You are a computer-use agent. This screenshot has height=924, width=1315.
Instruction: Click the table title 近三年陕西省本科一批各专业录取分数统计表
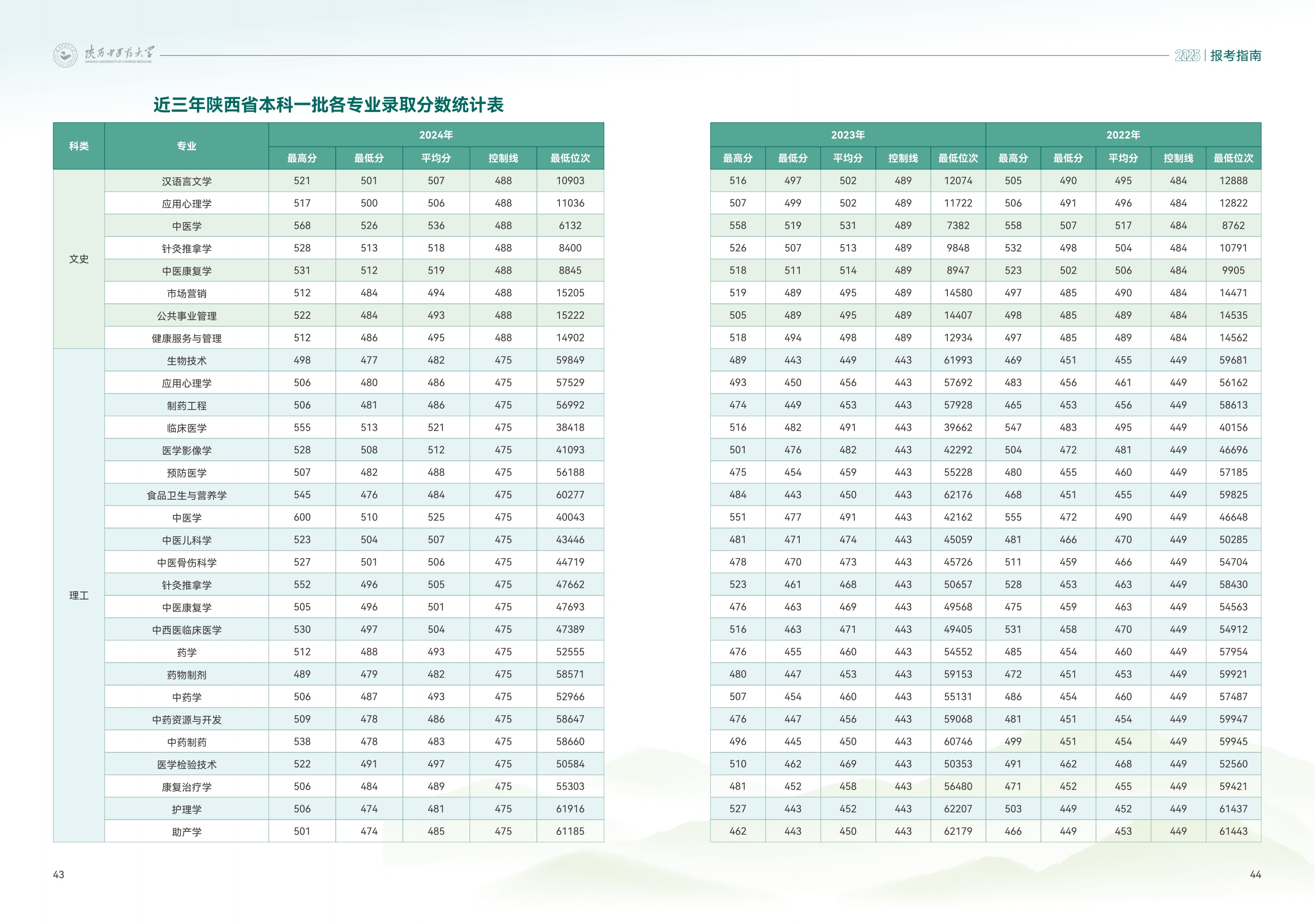pos(328,105)
